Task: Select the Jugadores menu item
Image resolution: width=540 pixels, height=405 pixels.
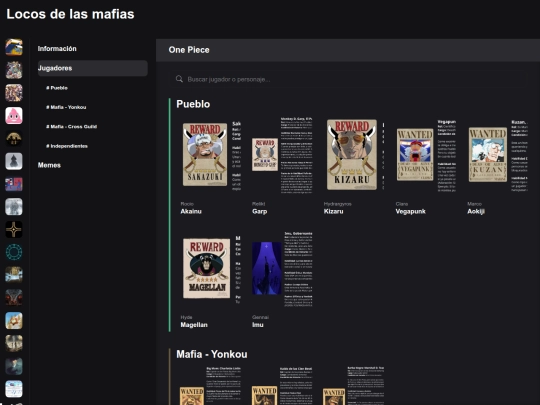Action: 93,68
